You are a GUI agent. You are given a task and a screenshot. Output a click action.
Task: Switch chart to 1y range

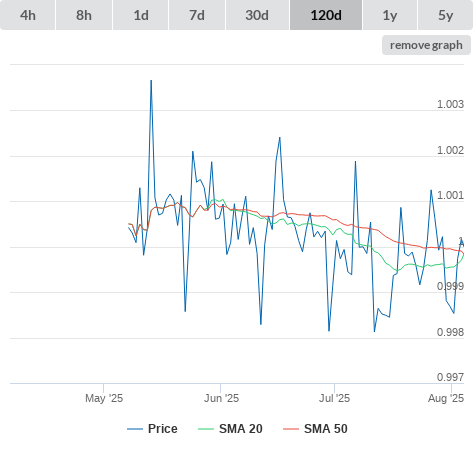(x=390, y=15)
